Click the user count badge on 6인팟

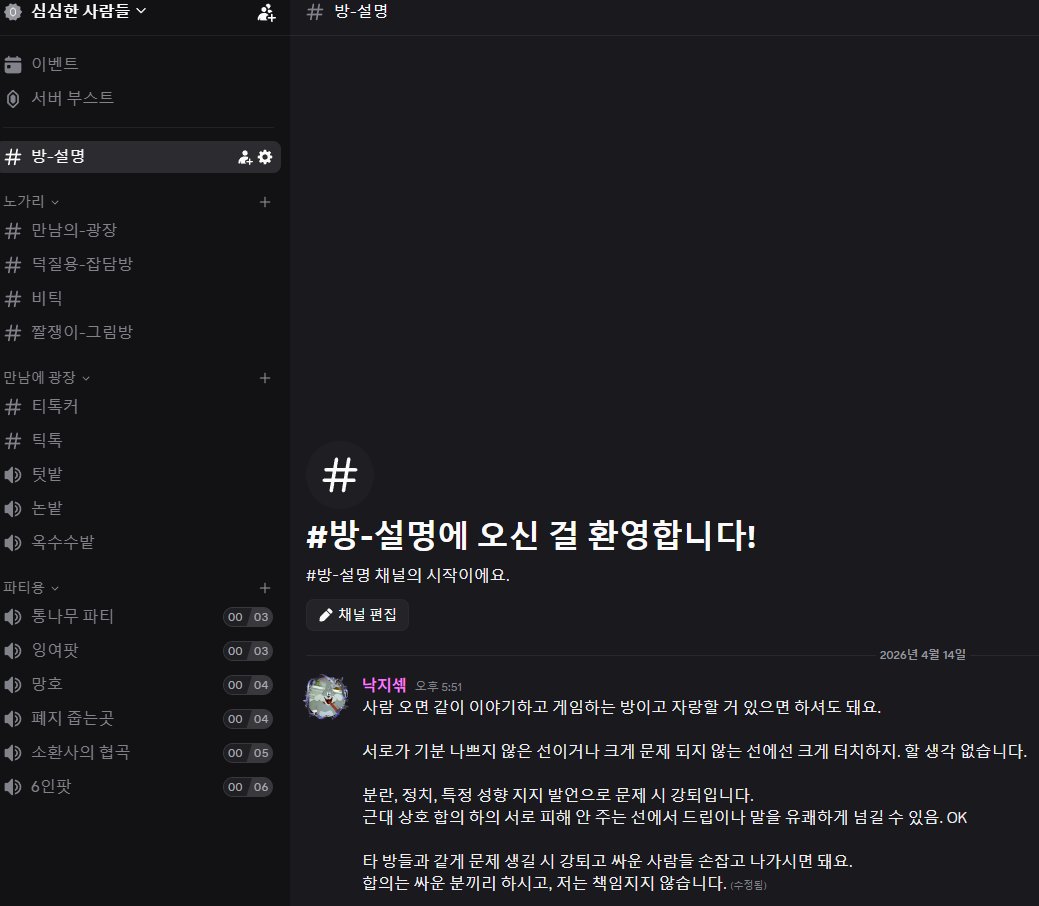(x=247, y=787)
